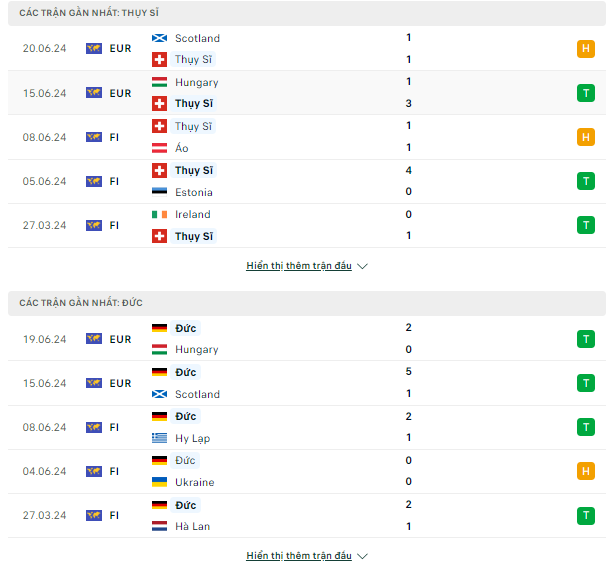Screen dimensions: 614x577
Task: Select the Thụy Sĩ vs Áo match row
Action: pyautogui.click(x=307, y=137)
